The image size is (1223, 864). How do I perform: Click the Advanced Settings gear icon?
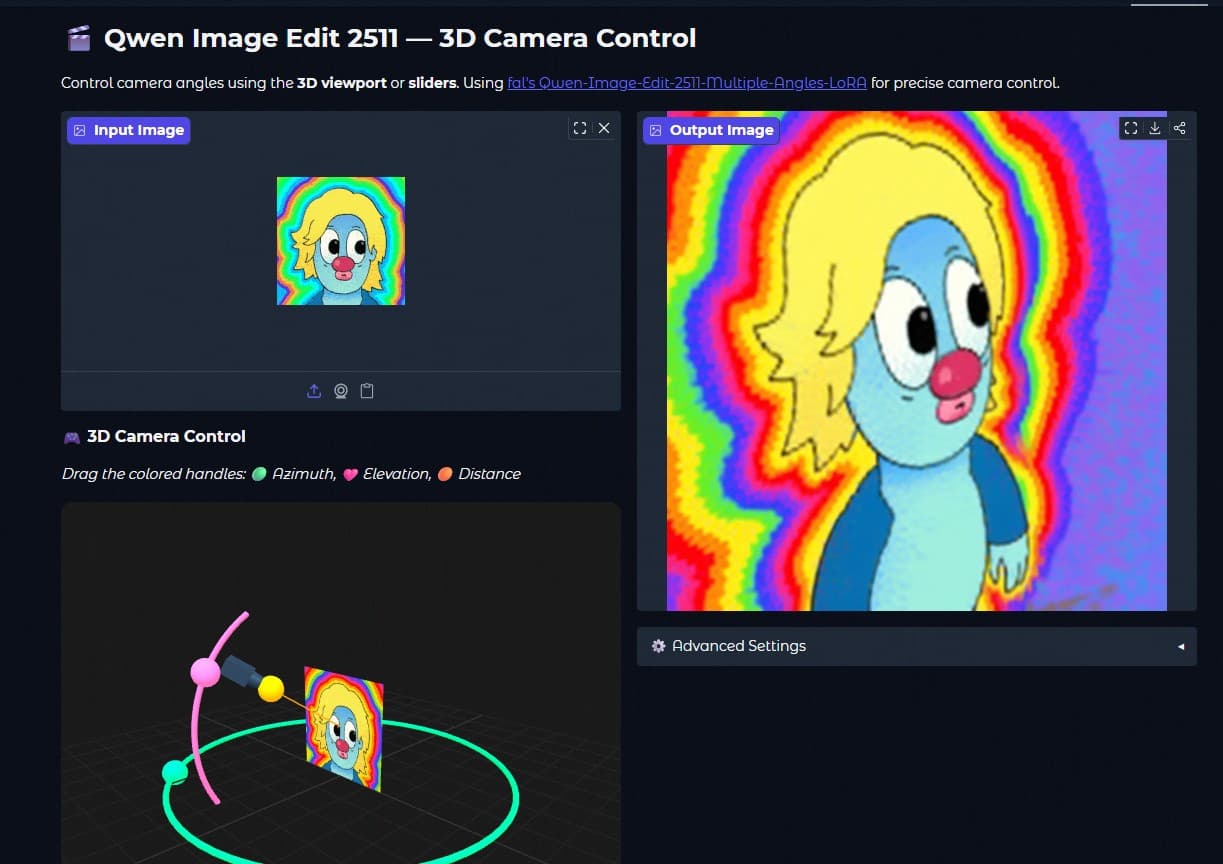pos(658,646)
